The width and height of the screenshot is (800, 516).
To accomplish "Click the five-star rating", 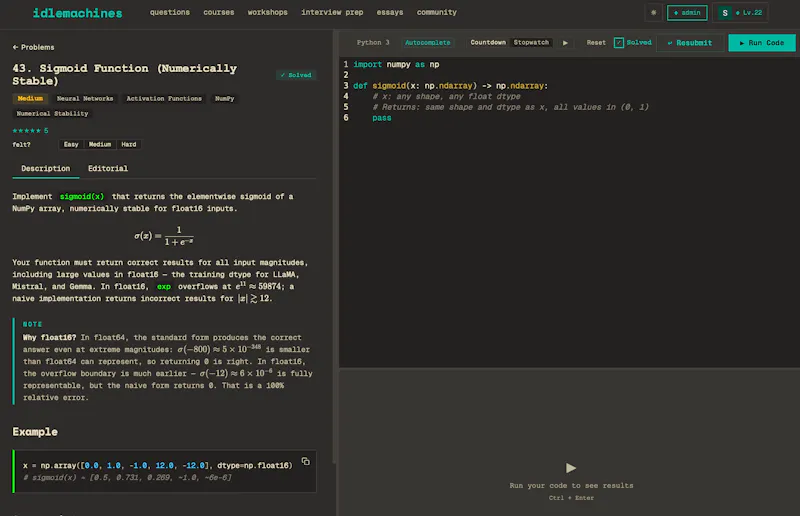I will coord(27,131).
